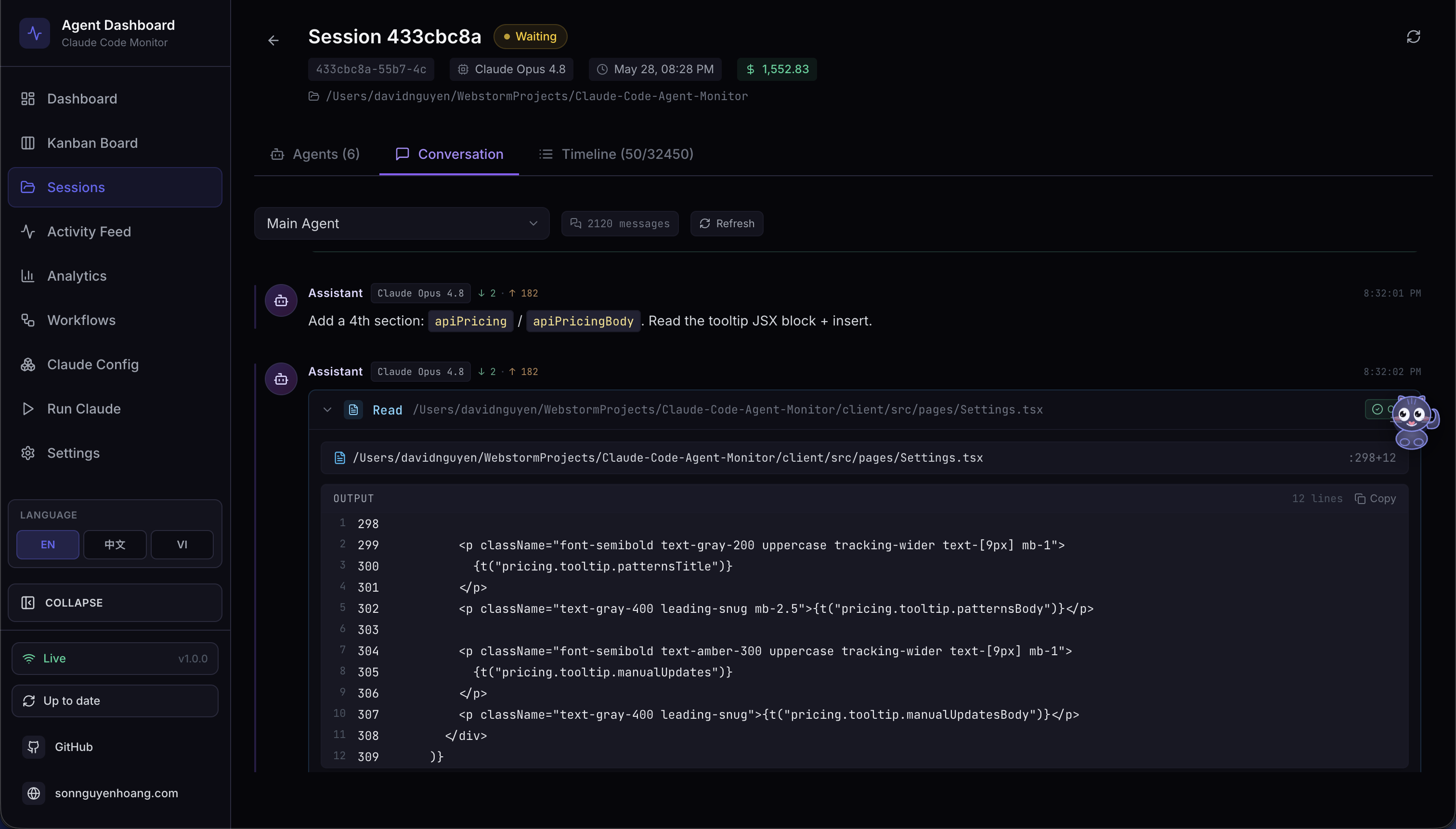
Task: Click the May 28, 08:28 PM timestamp
Action: [x=655, y=69]
